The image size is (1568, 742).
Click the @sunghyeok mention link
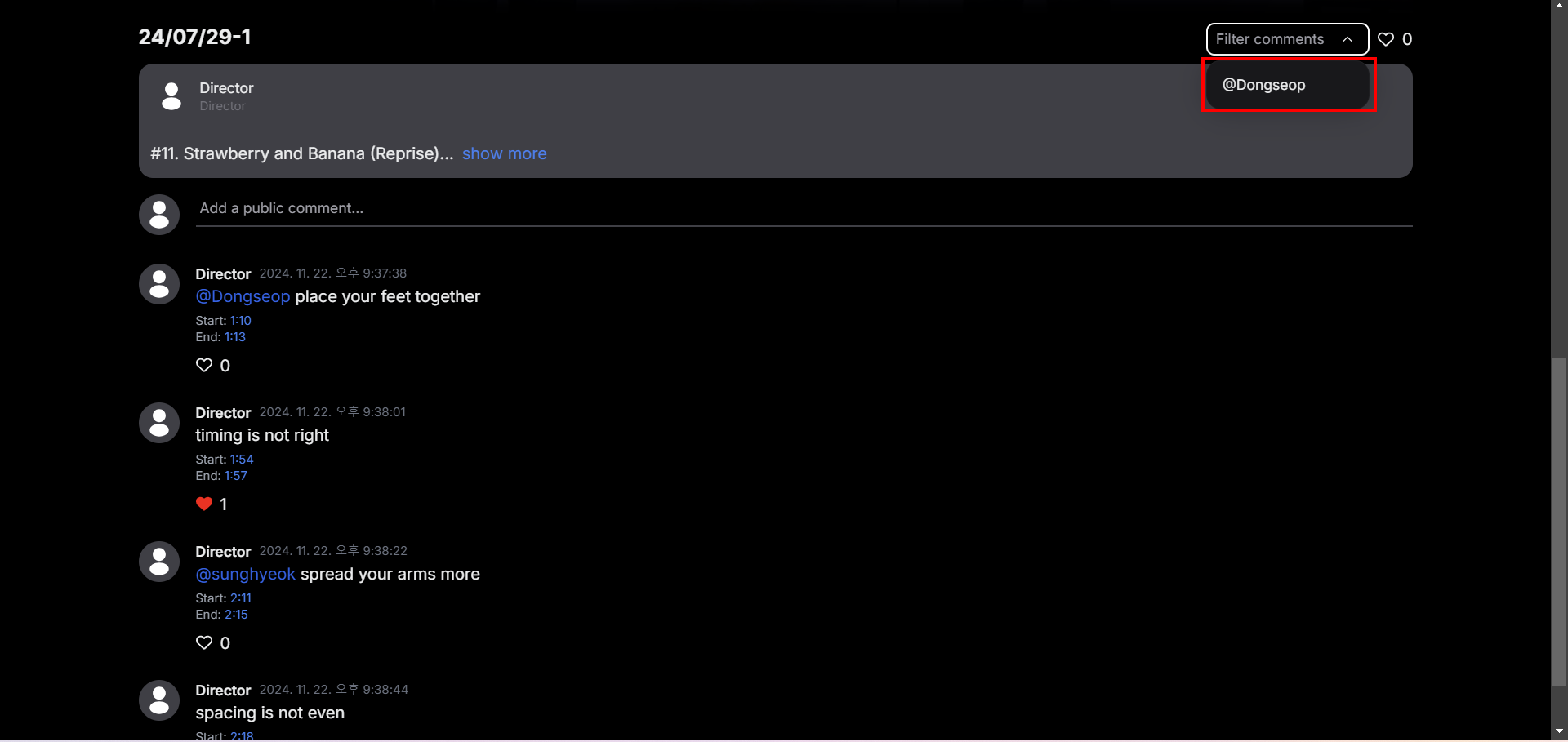pos(245,574)
